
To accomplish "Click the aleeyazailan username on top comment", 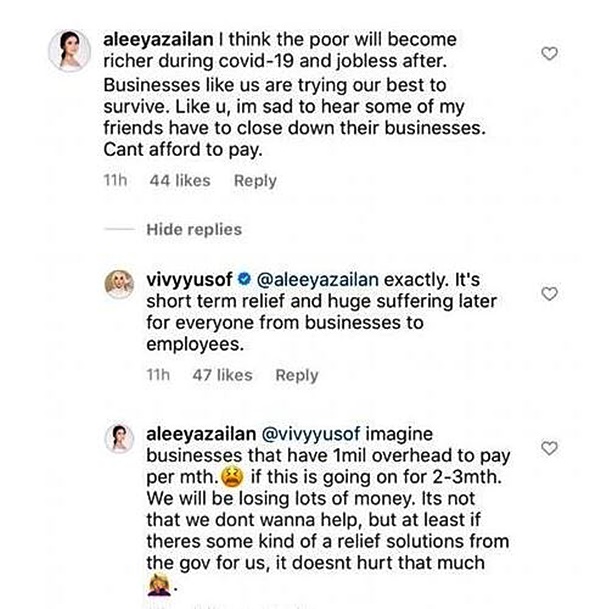I will 158,40.
